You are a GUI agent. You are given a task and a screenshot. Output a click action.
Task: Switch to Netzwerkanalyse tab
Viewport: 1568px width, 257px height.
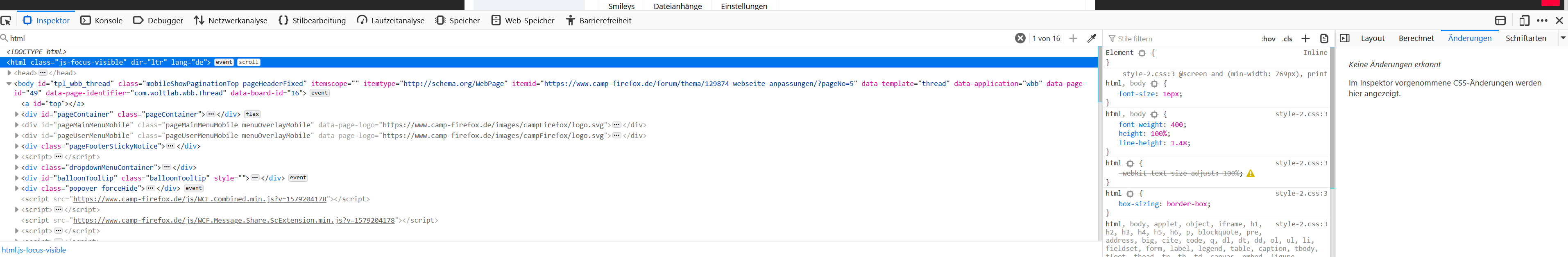(231, 20)
